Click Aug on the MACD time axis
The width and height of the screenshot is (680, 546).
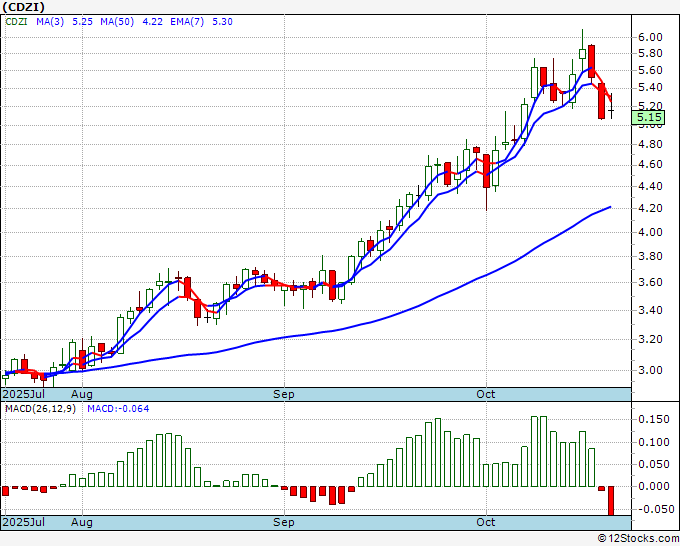(82, 522)
